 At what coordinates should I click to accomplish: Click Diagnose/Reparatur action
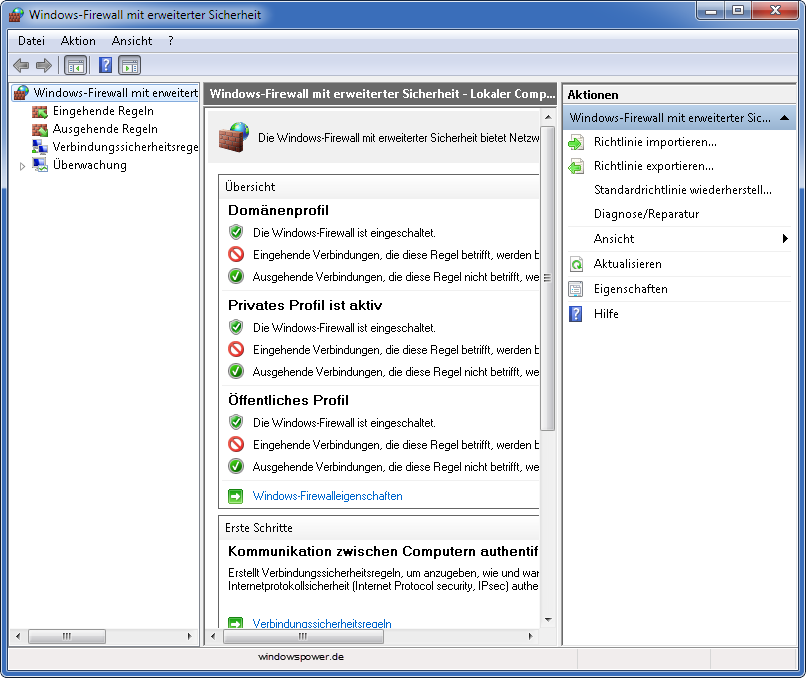(647, 214)
